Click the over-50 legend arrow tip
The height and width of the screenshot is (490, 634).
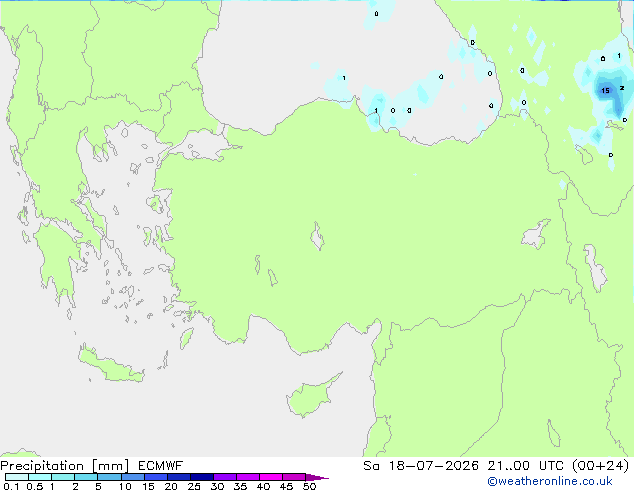tap(317, 477)
